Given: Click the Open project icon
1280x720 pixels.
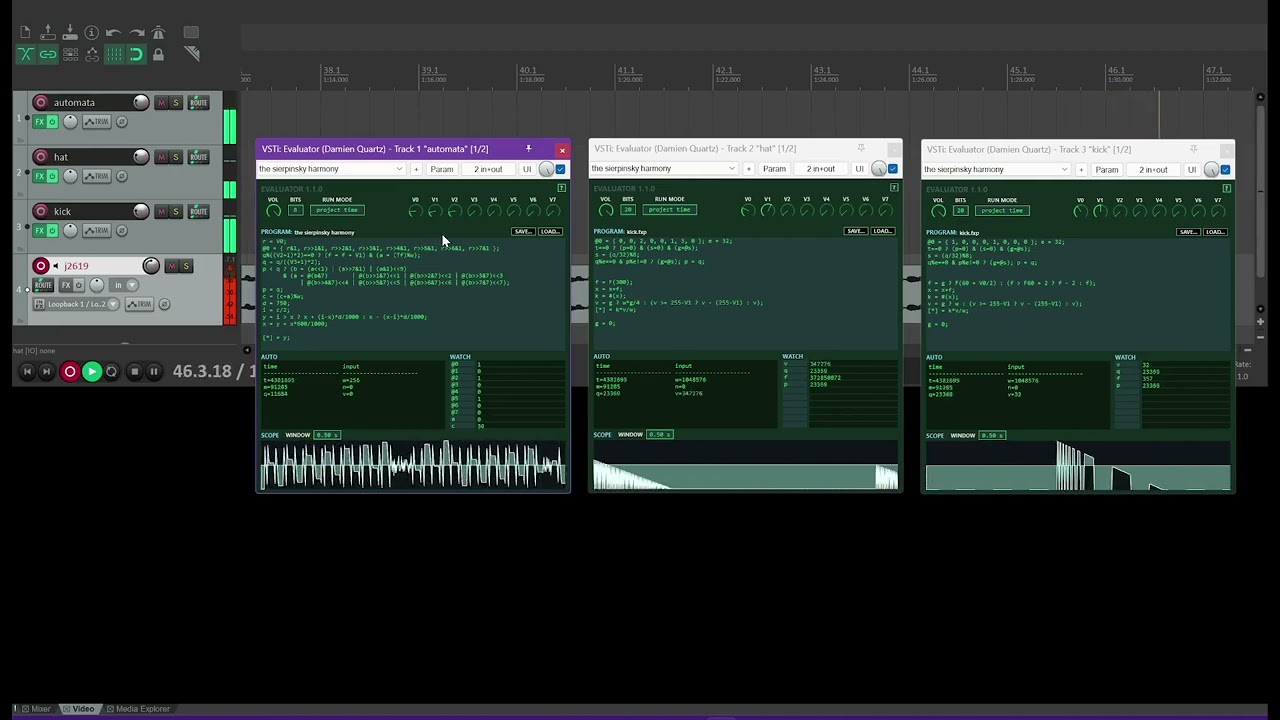Looking at the screenshot, I should (x=48, y=33).
